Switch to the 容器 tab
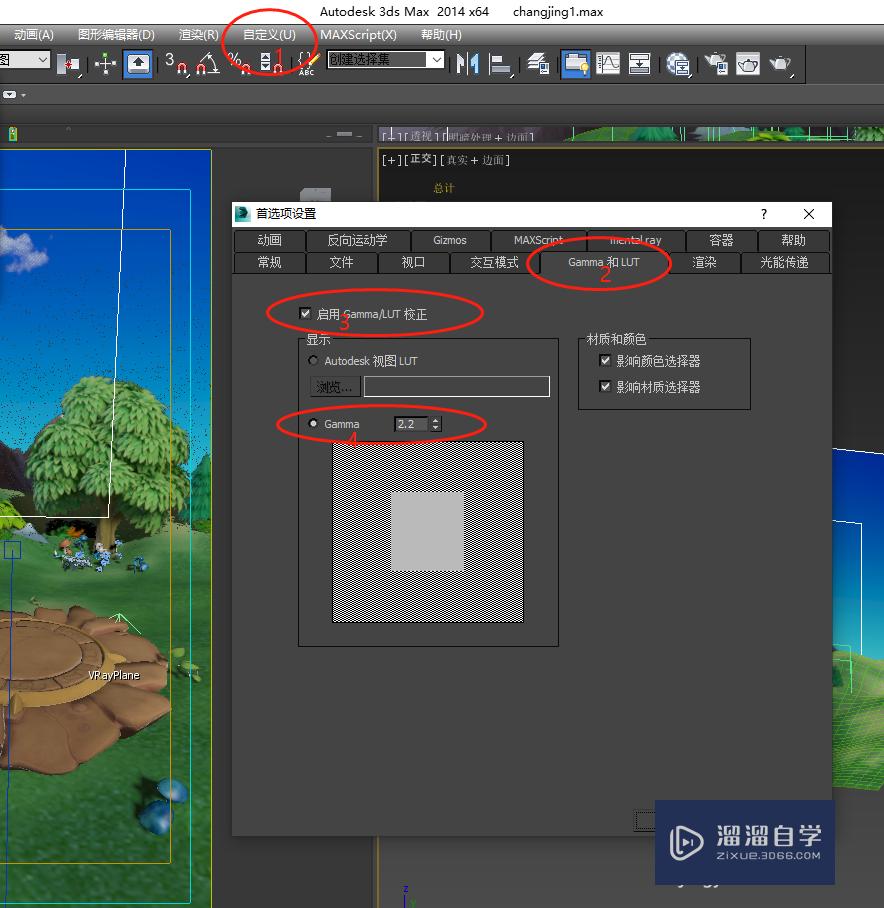This screenshot has width=884, height=908. pos(721,240)
